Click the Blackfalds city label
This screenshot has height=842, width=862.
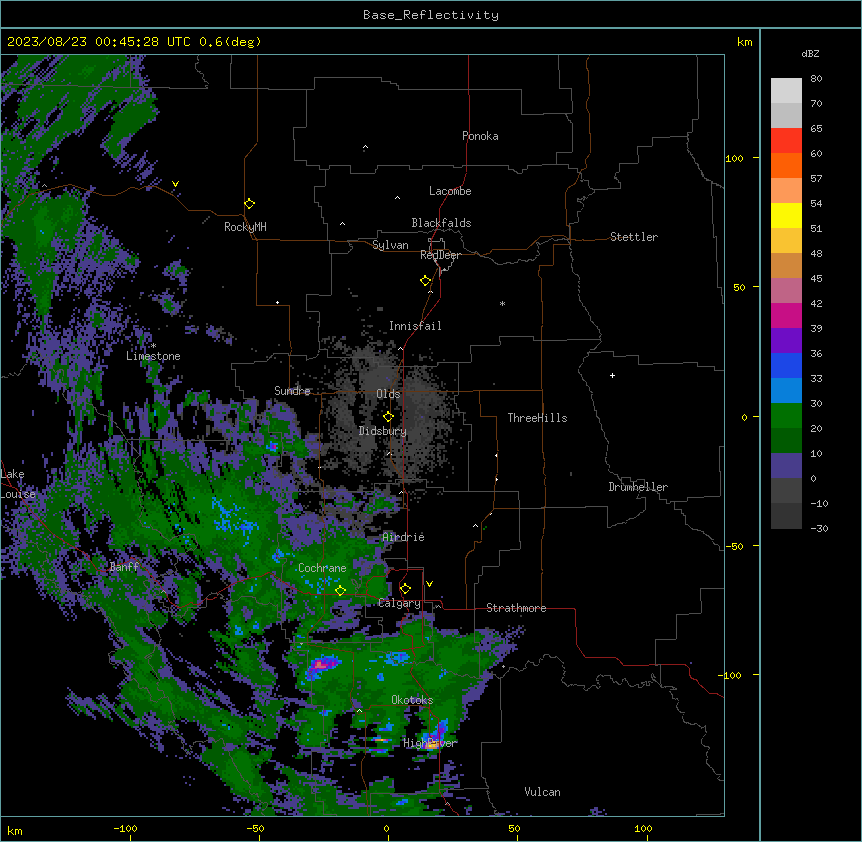coord(441,223)
